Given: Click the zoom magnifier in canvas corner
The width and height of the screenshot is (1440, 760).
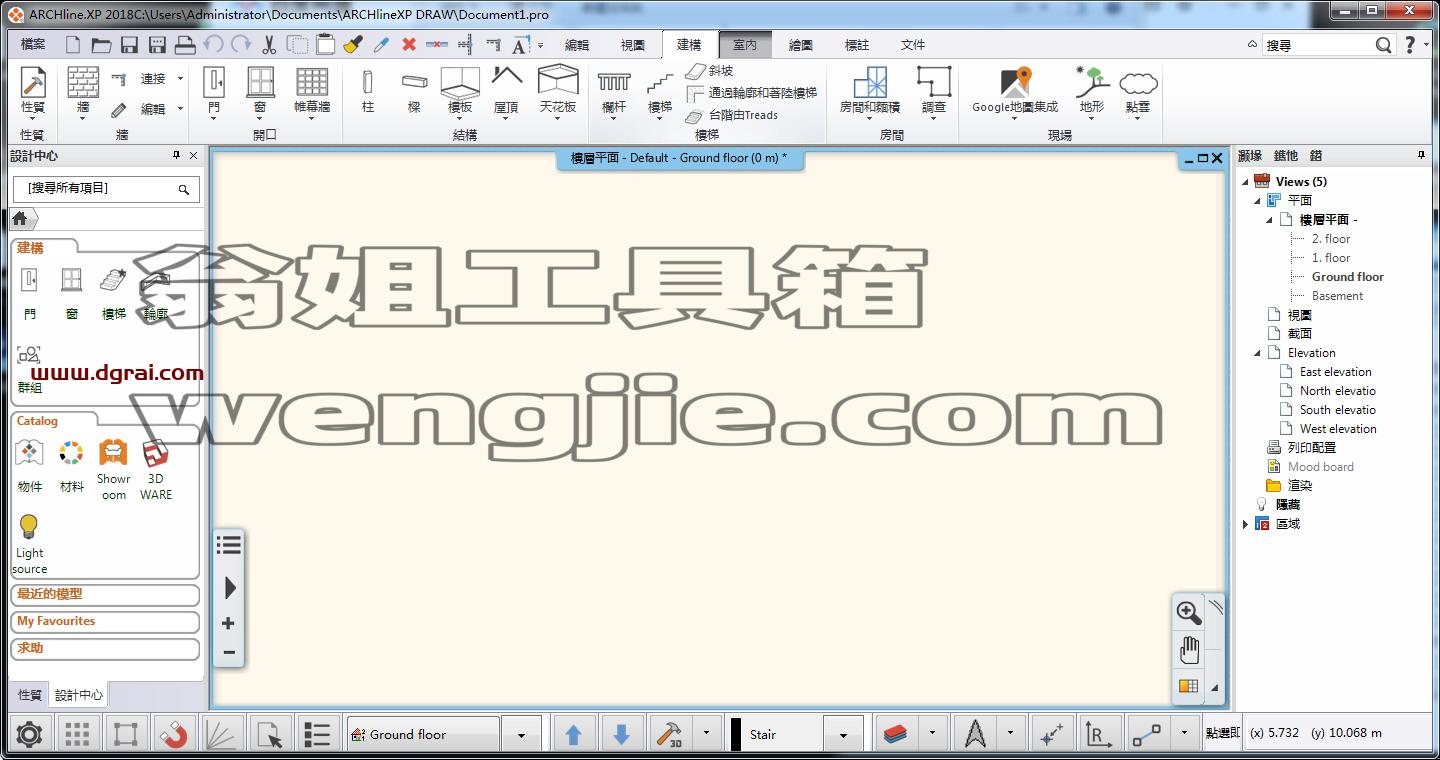Looking at the screenshot, I should [1188, 613].
